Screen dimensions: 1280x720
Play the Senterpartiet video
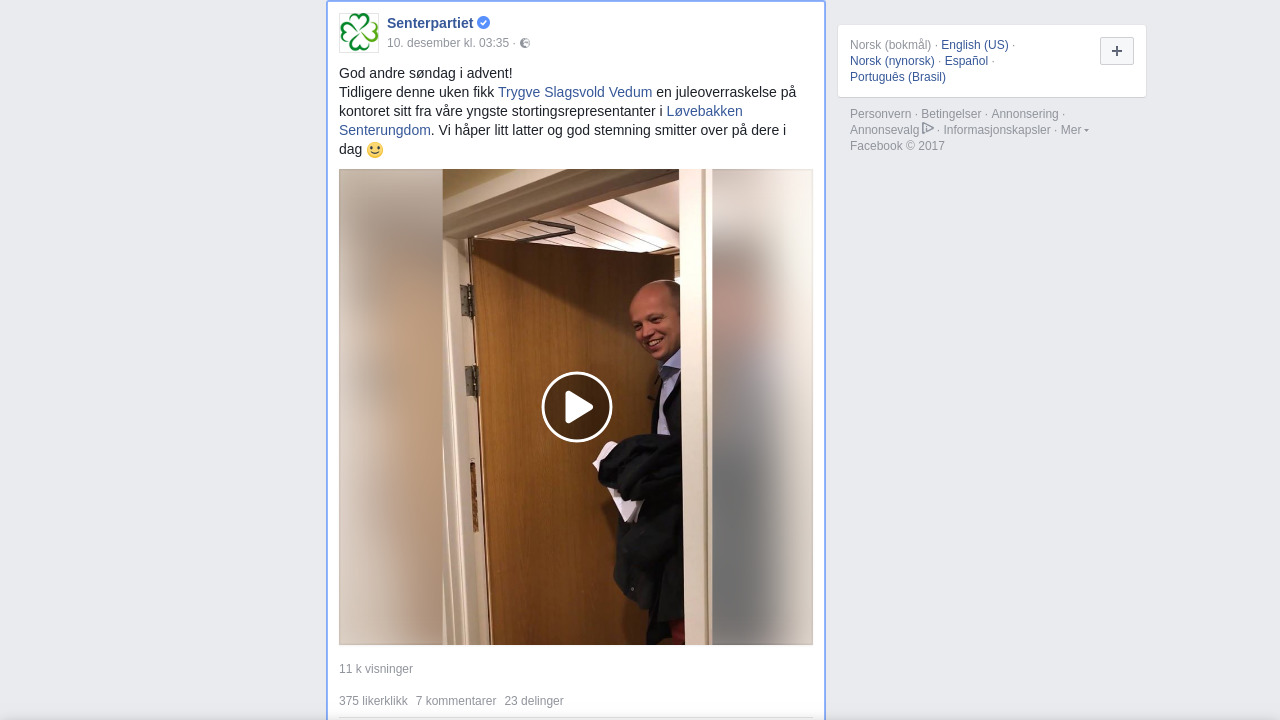pos(577,407)
